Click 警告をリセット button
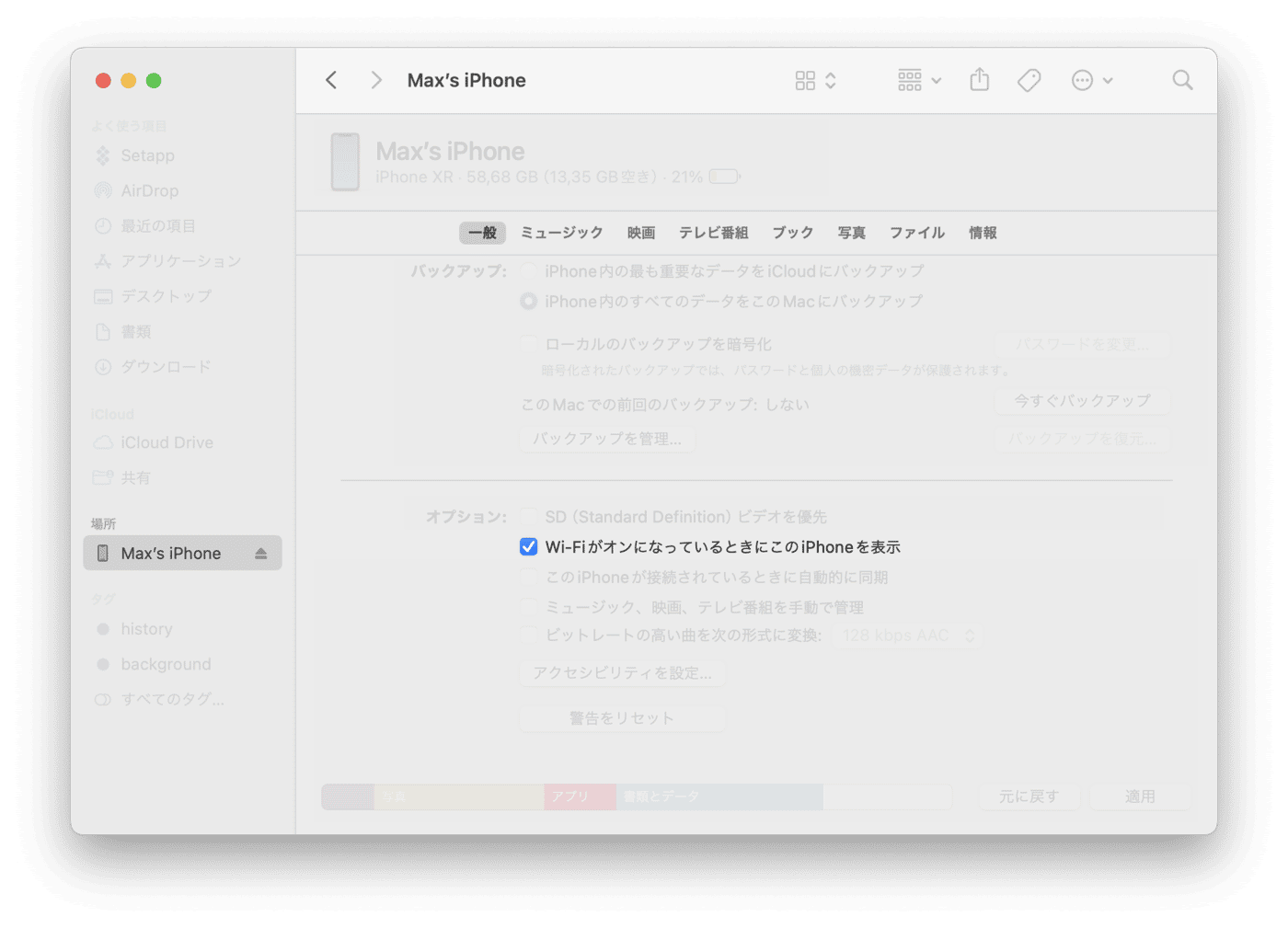Screen dimensions: 1288x928 622,718
